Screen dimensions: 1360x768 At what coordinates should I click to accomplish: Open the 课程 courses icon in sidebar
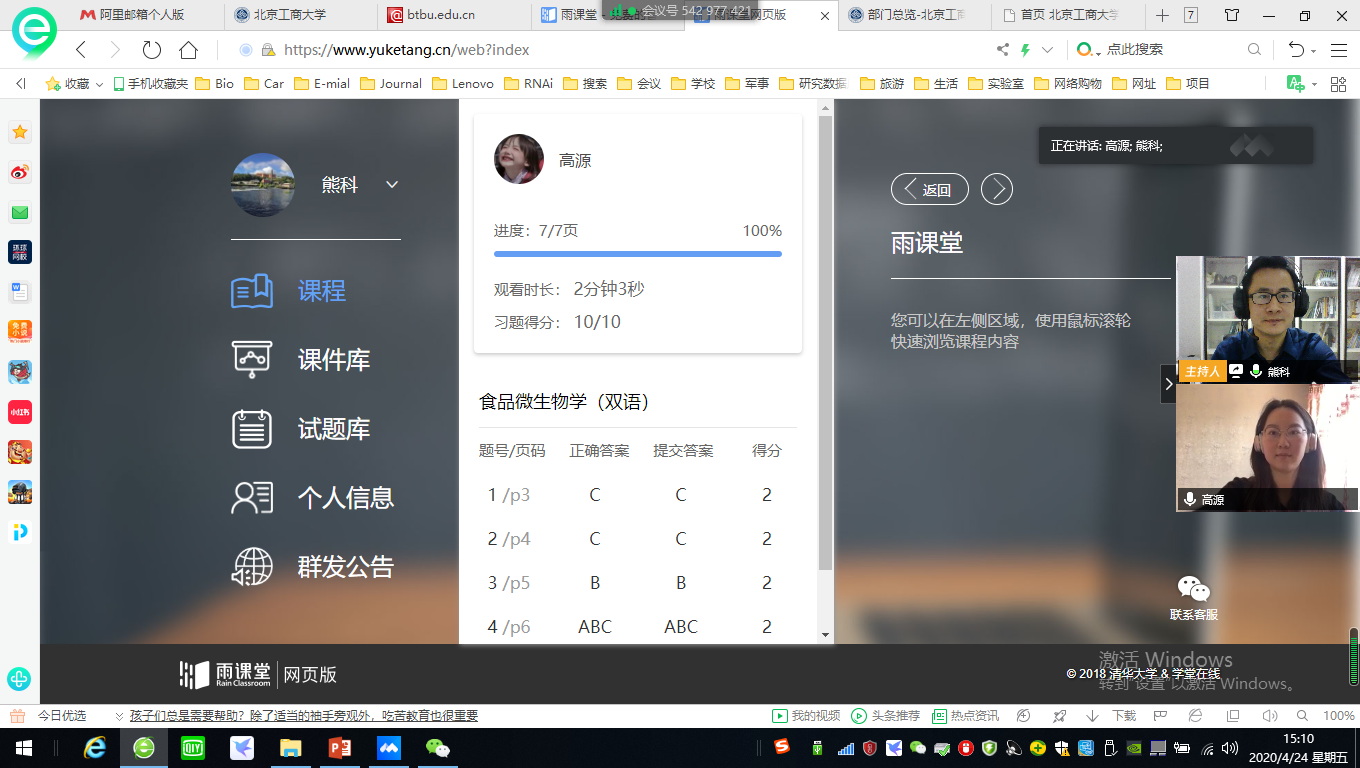tap(252, 291)
